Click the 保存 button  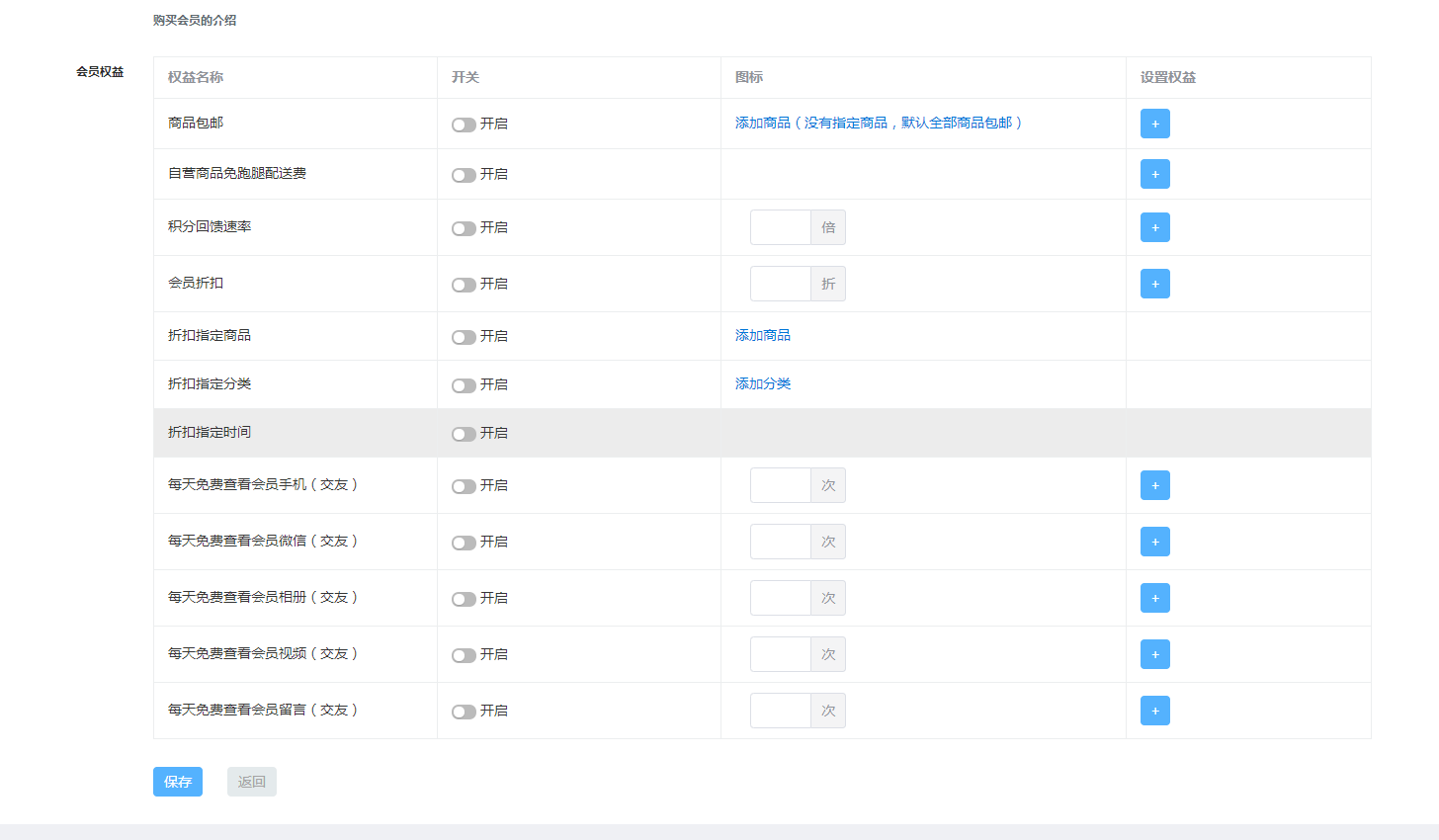click(x=178, y=782)
